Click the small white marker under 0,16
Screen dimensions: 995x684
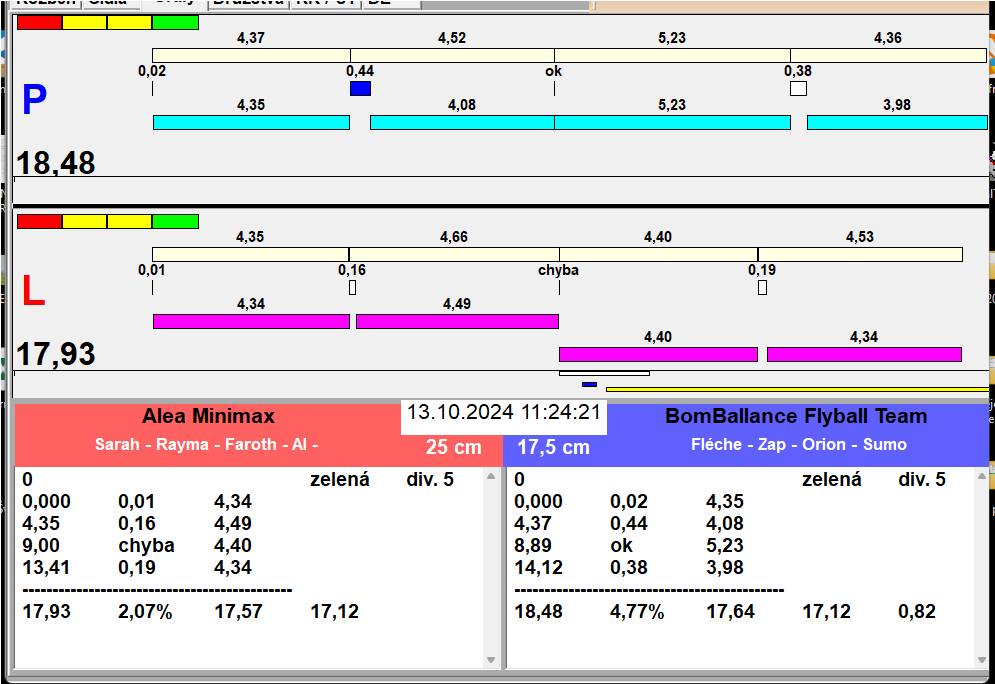click(352, 288)
